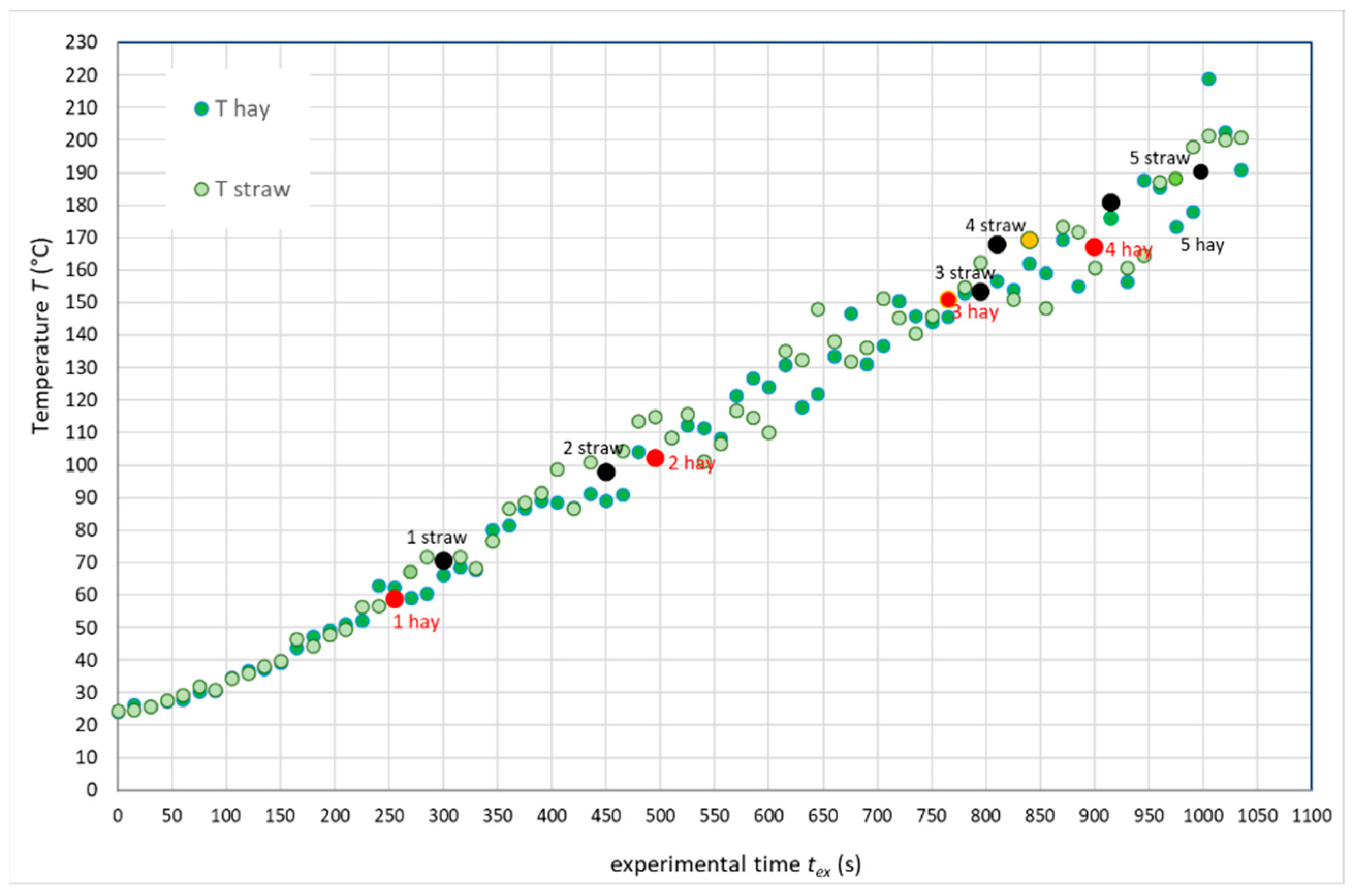Select the 'T straw' legend label
The height and width of the screenshot is (896, 1353).
pos(253,189)
